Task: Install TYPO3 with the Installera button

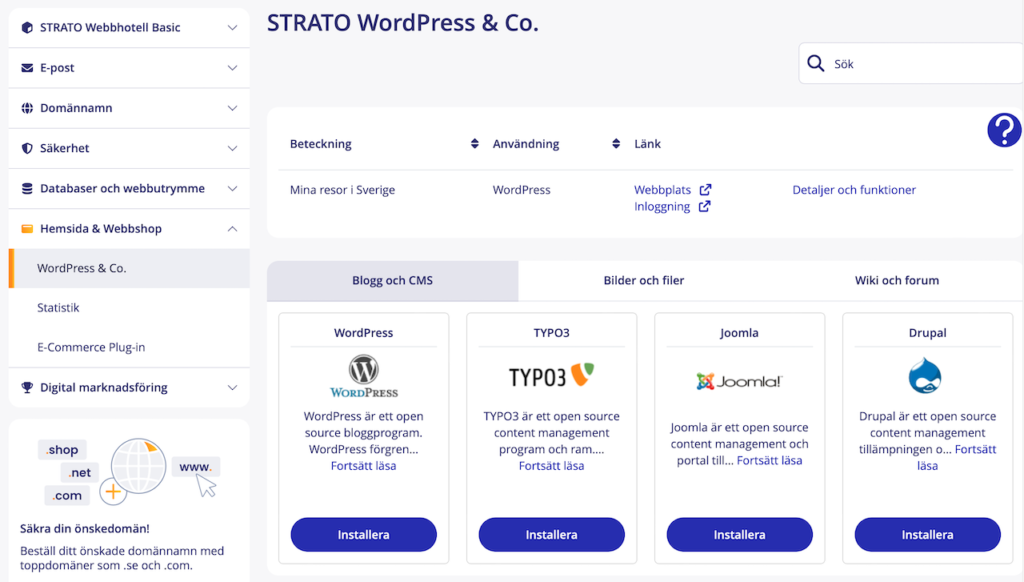Action: (x=551, y=534)
